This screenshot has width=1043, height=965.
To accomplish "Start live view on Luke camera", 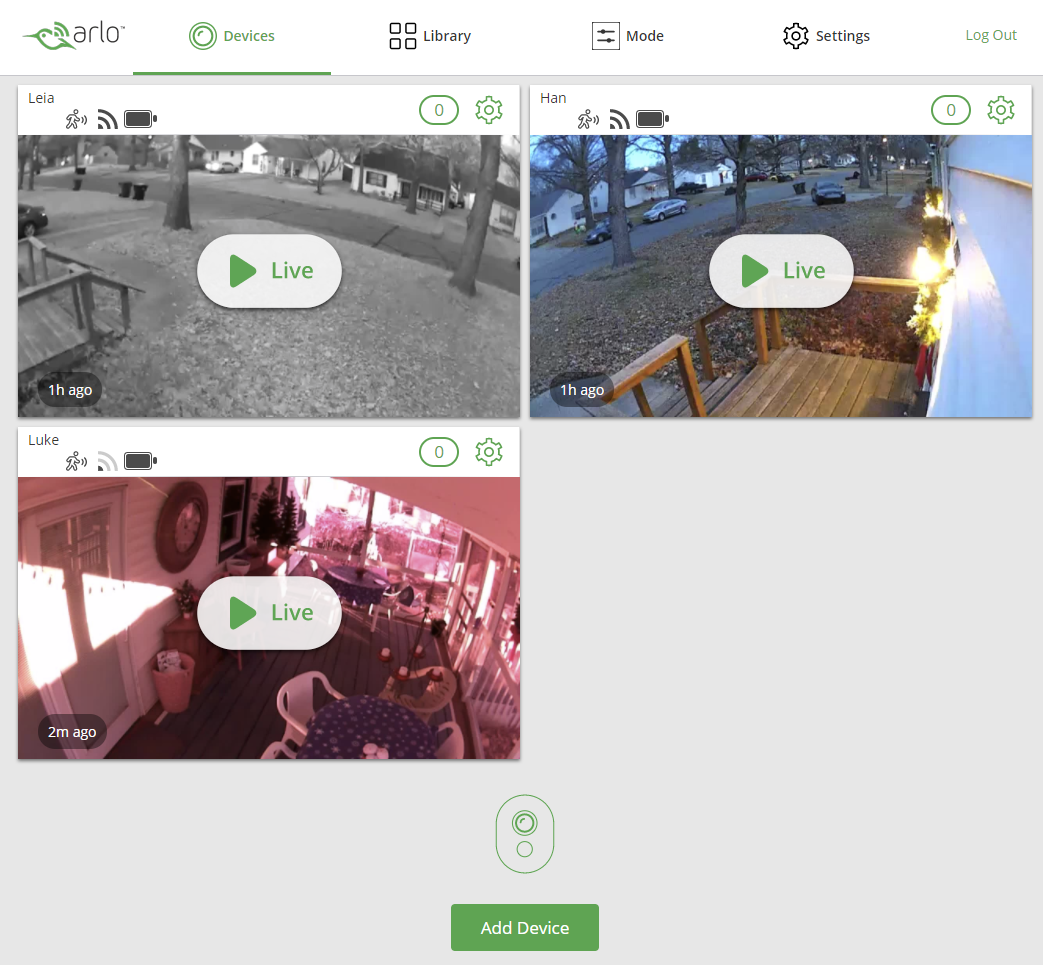I will pos(270,613).
